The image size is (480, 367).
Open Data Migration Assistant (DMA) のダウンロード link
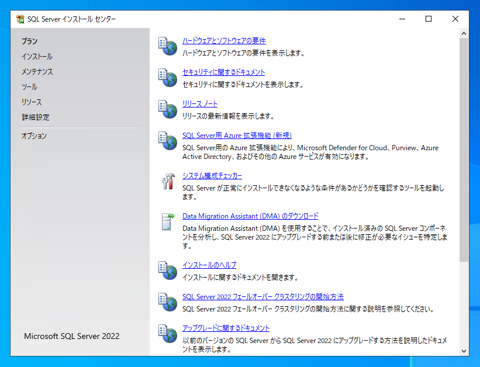click(250, 216)
